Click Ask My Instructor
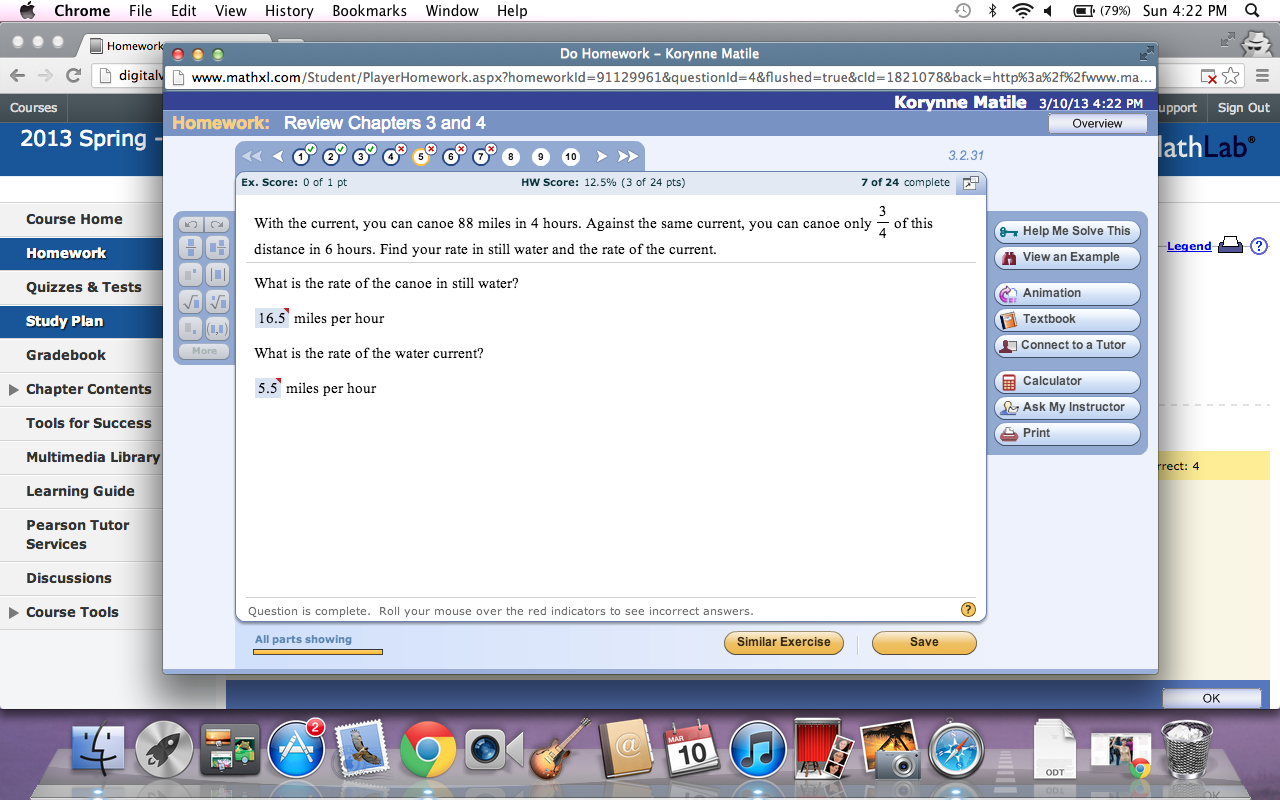 point(1067,407)
